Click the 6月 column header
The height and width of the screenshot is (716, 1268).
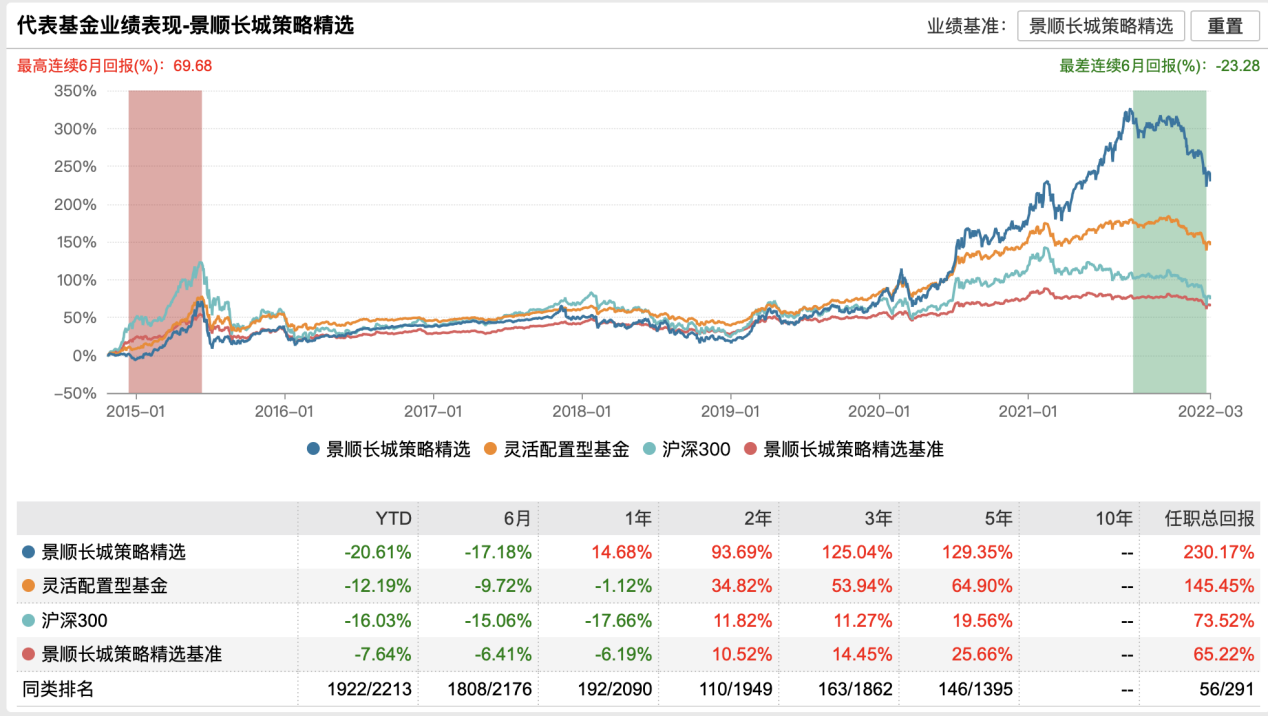tap(515, 518)
